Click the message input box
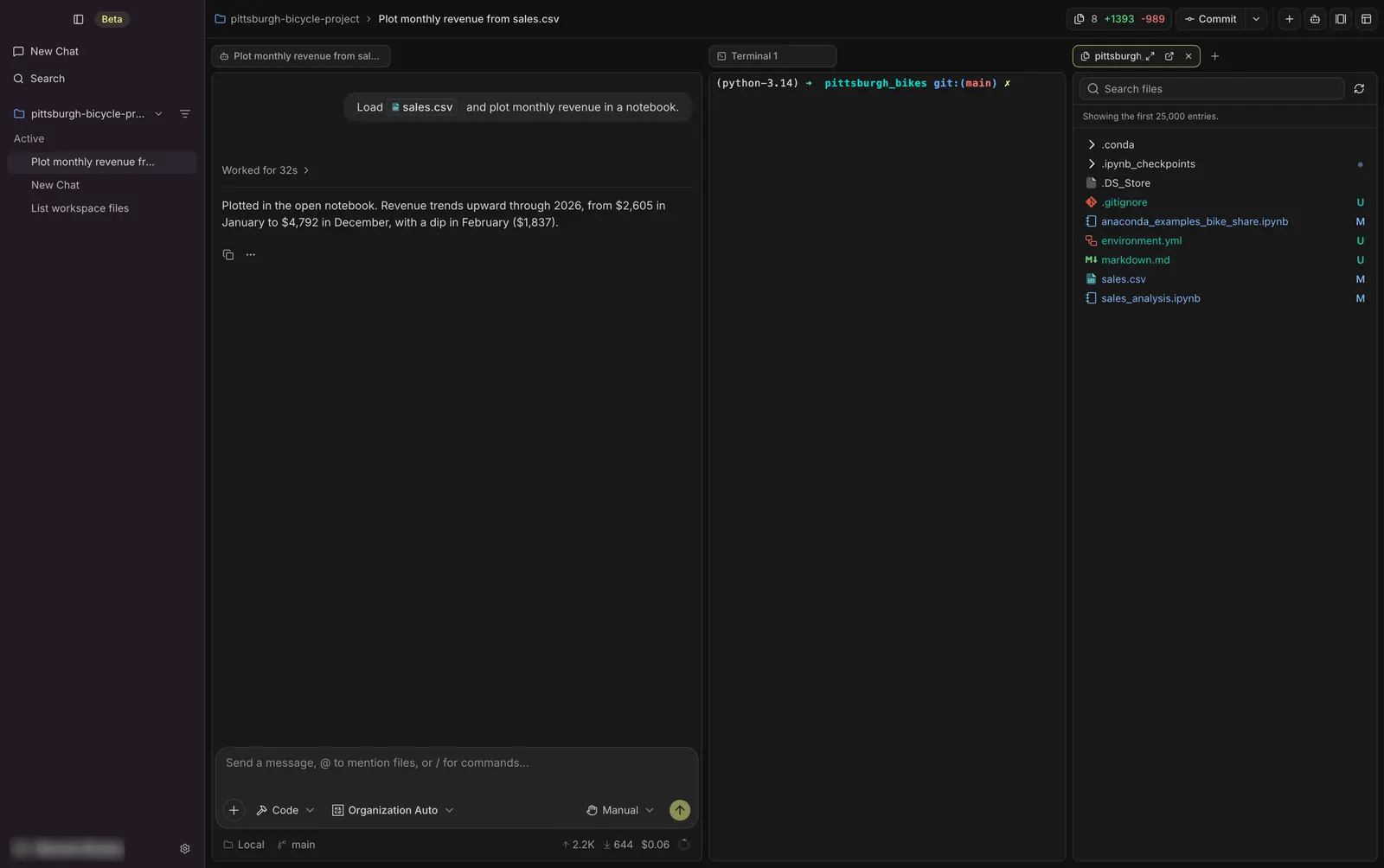This screenshot has width=1384, height=868. tap(457, 763)
